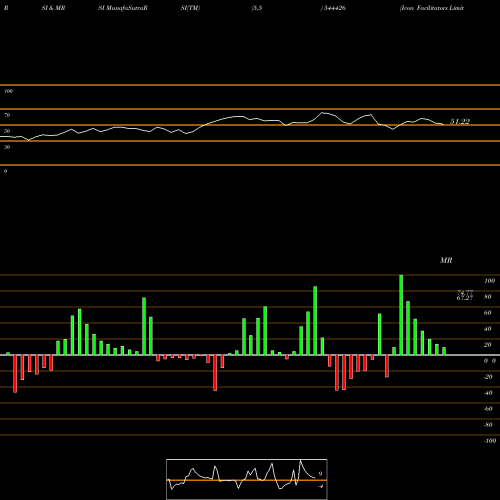Click the '-40' label on the MR axis
Image resolution: width=500 pixels, height=500 pixels.
pyautogui.click(x=488, y=393)
